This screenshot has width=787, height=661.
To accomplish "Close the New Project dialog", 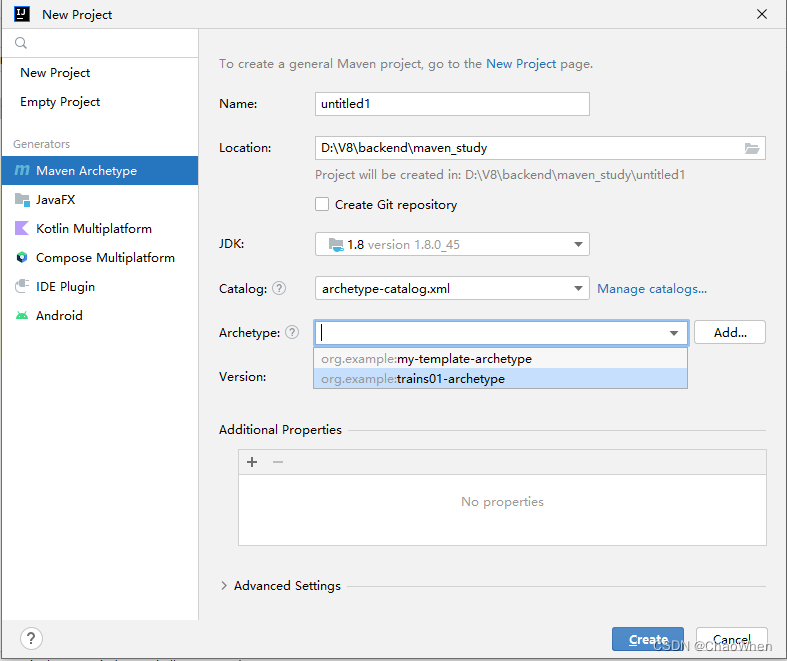I will pos(762,14).
